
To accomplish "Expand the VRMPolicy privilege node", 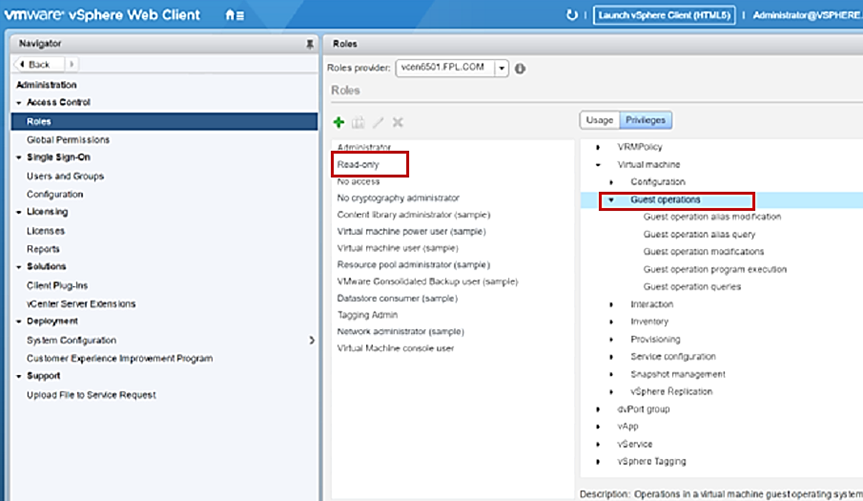I will (598, 147).
